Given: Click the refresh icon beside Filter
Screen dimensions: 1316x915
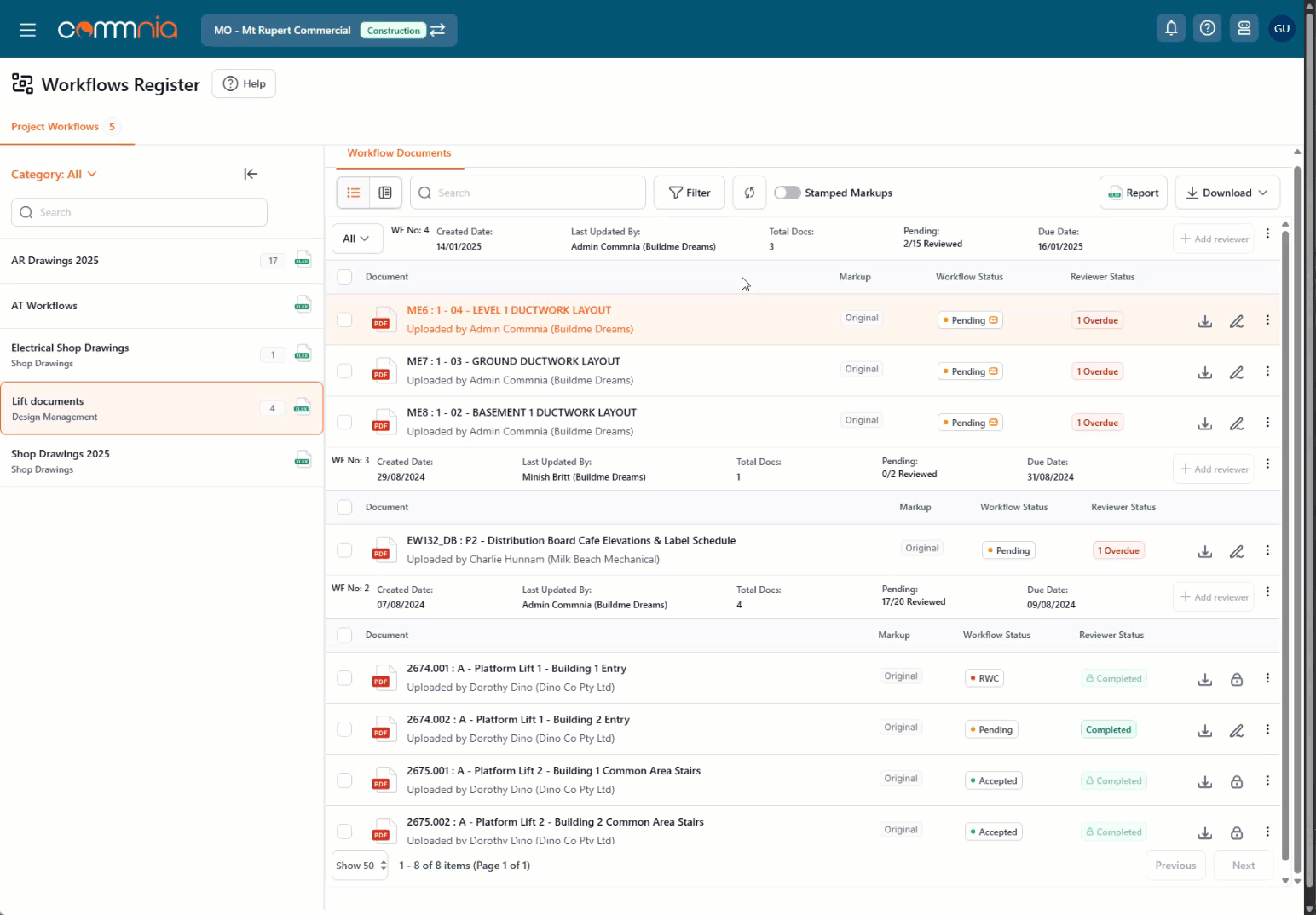Looking at the screenshot, I should [749, 193].
